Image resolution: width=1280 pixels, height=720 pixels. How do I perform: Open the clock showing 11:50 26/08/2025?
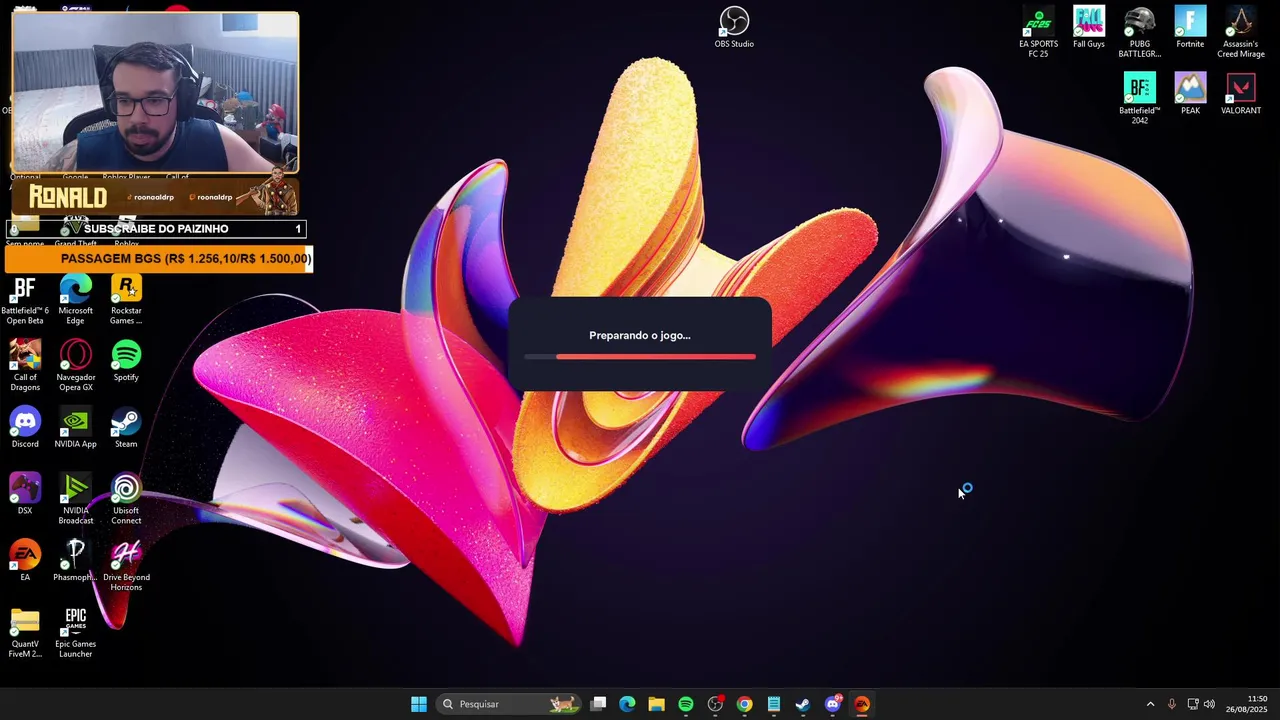click(1247, 704)
